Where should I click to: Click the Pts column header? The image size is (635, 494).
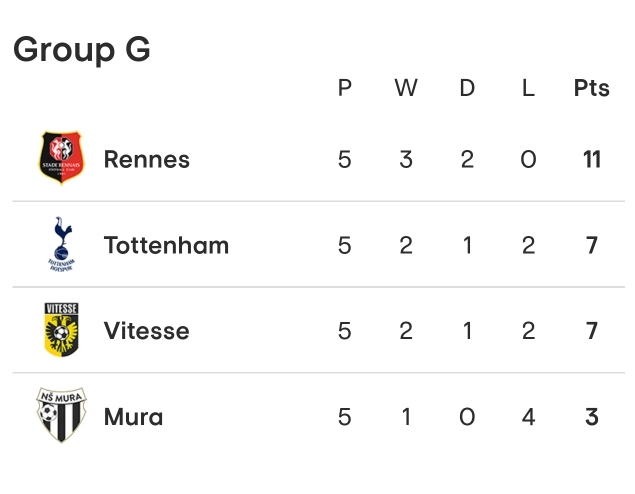click(591, 88)
